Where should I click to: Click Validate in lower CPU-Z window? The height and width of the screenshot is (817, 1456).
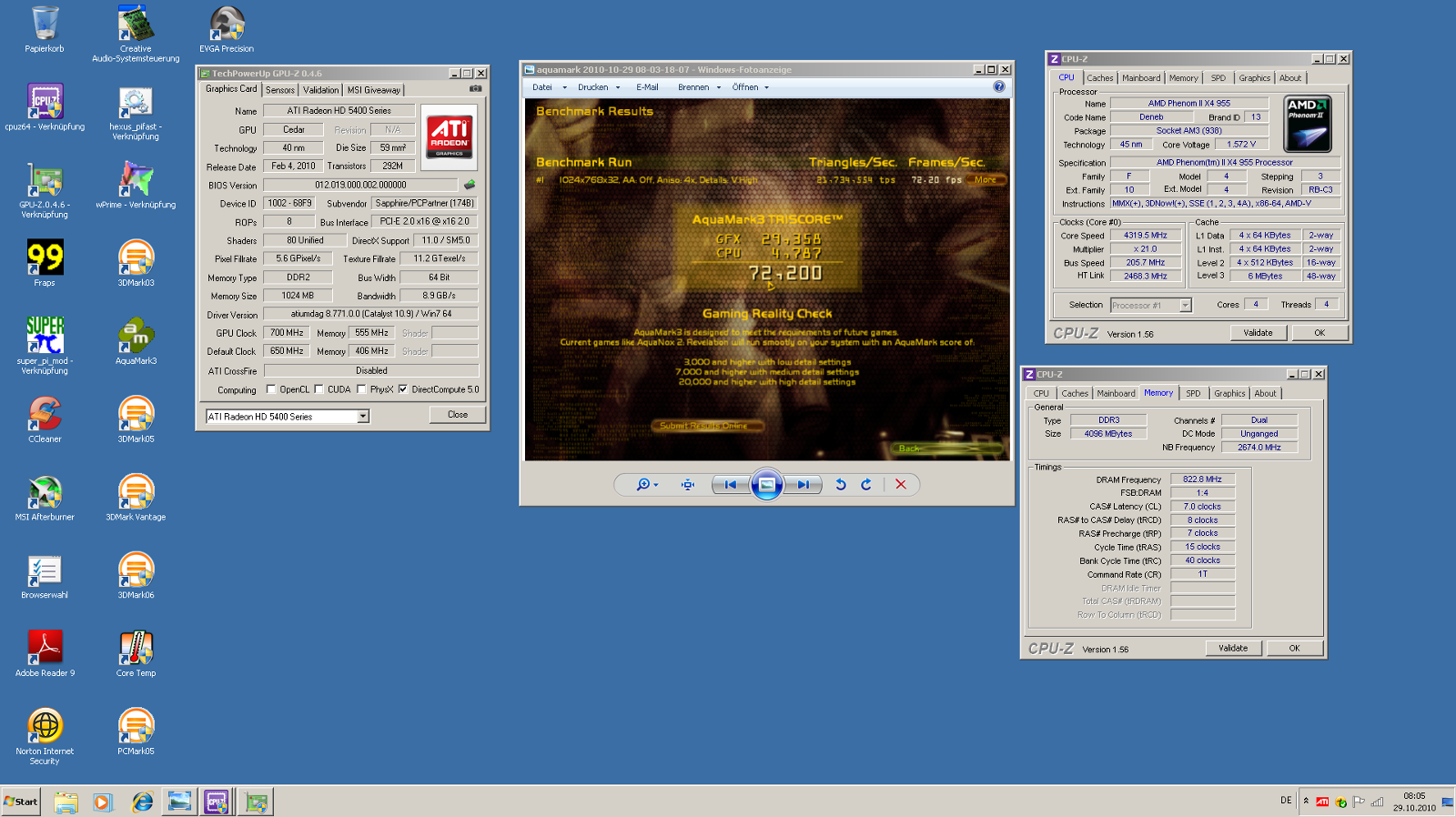point(1233,648)
